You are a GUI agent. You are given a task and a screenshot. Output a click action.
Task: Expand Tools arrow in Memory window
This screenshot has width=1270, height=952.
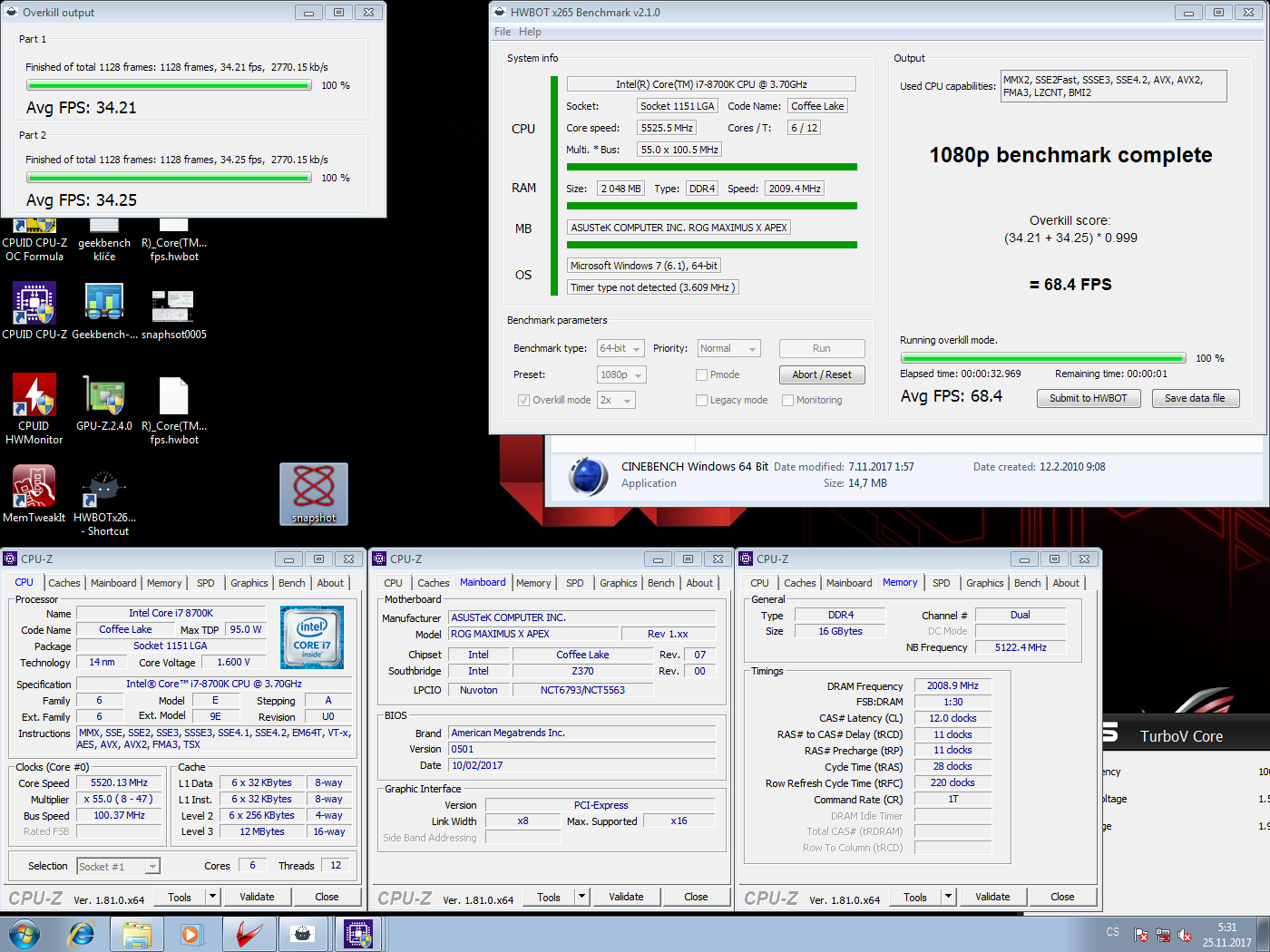pos(949,897)
